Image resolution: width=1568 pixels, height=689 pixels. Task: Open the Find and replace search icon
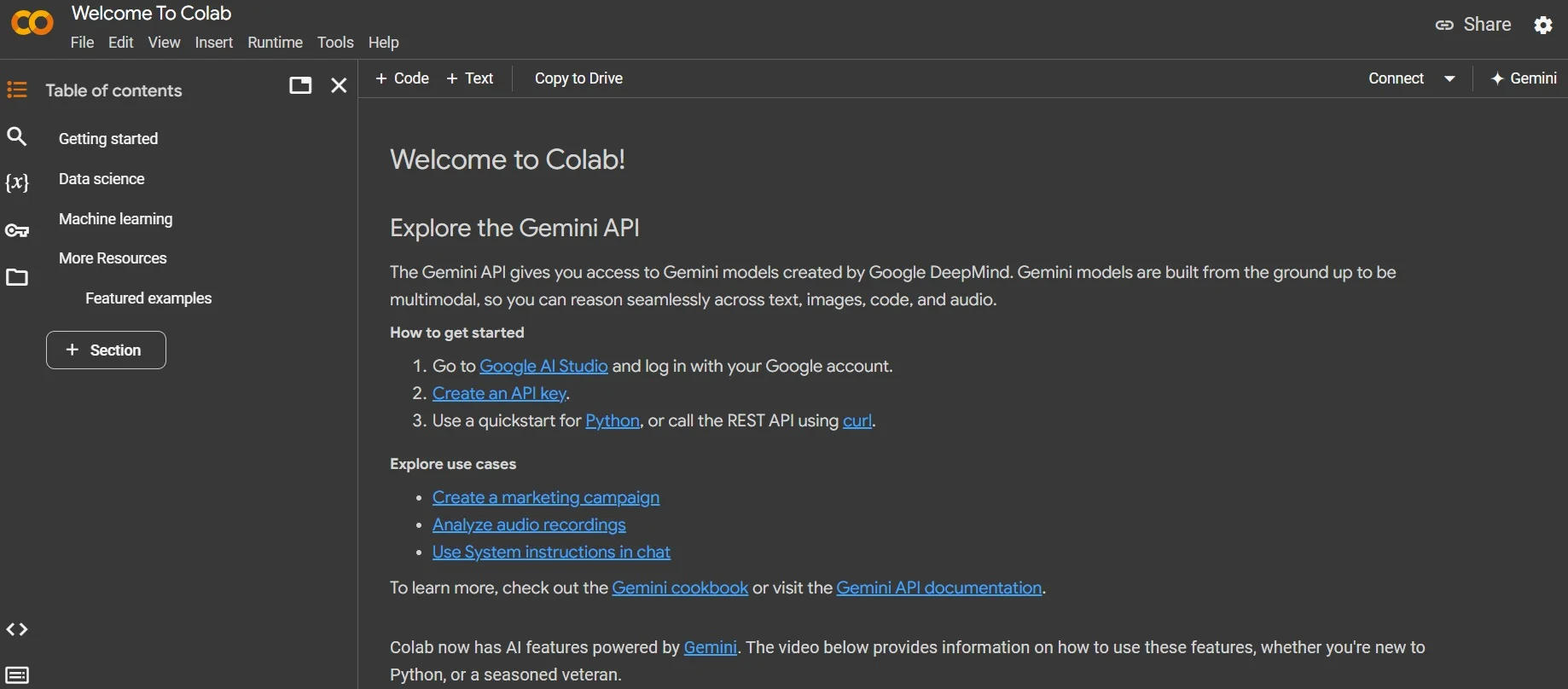pos(17,136)
